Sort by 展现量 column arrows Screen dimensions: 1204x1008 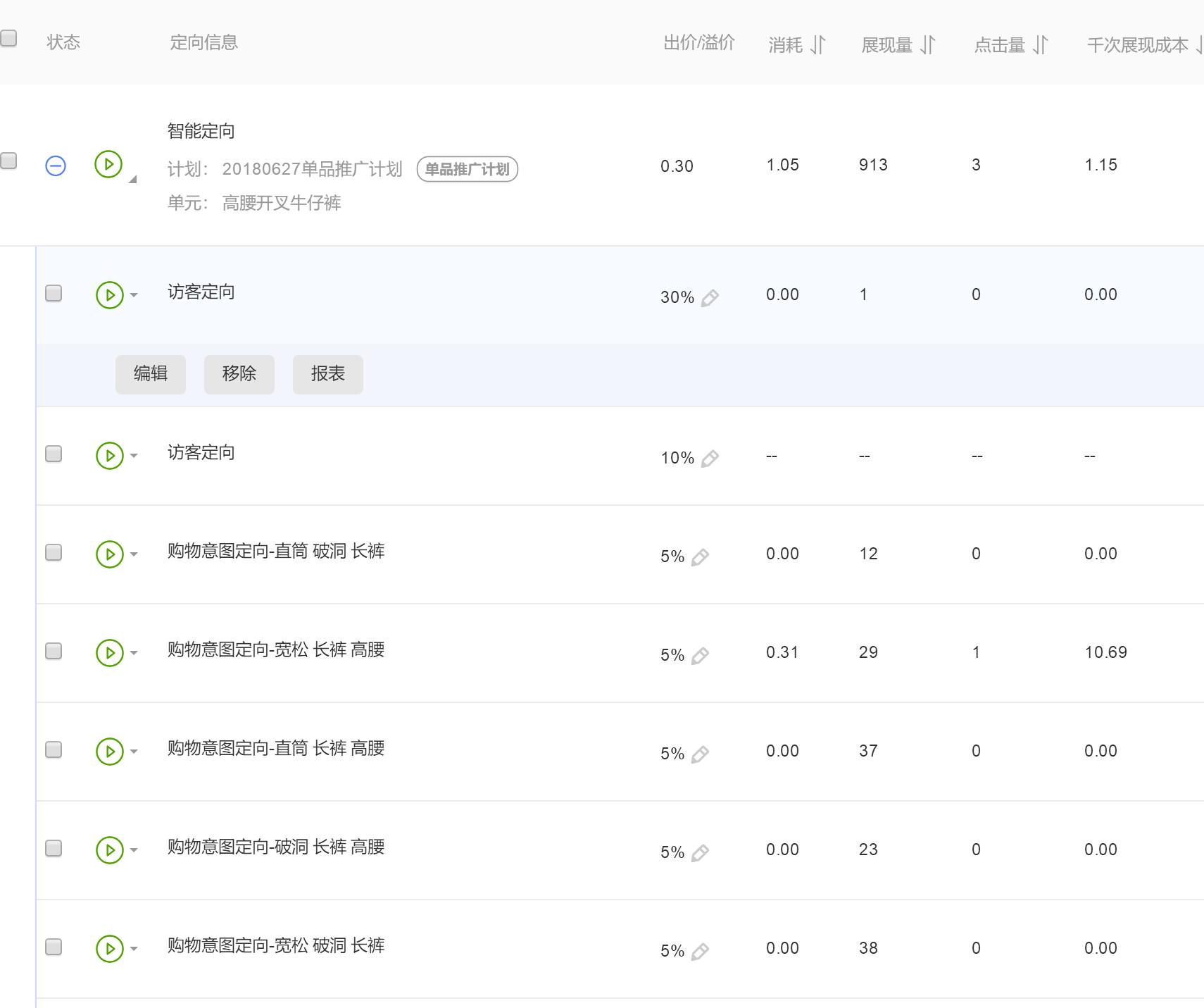(x=928, y=45)
